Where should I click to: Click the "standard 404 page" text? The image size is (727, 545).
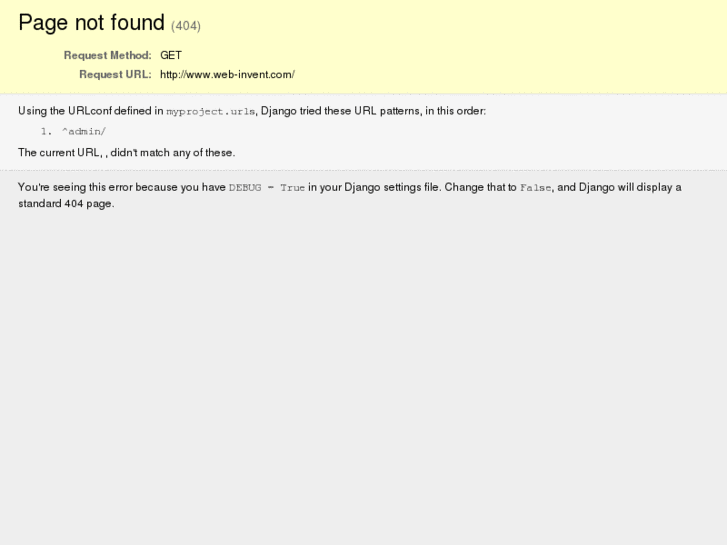66,204
